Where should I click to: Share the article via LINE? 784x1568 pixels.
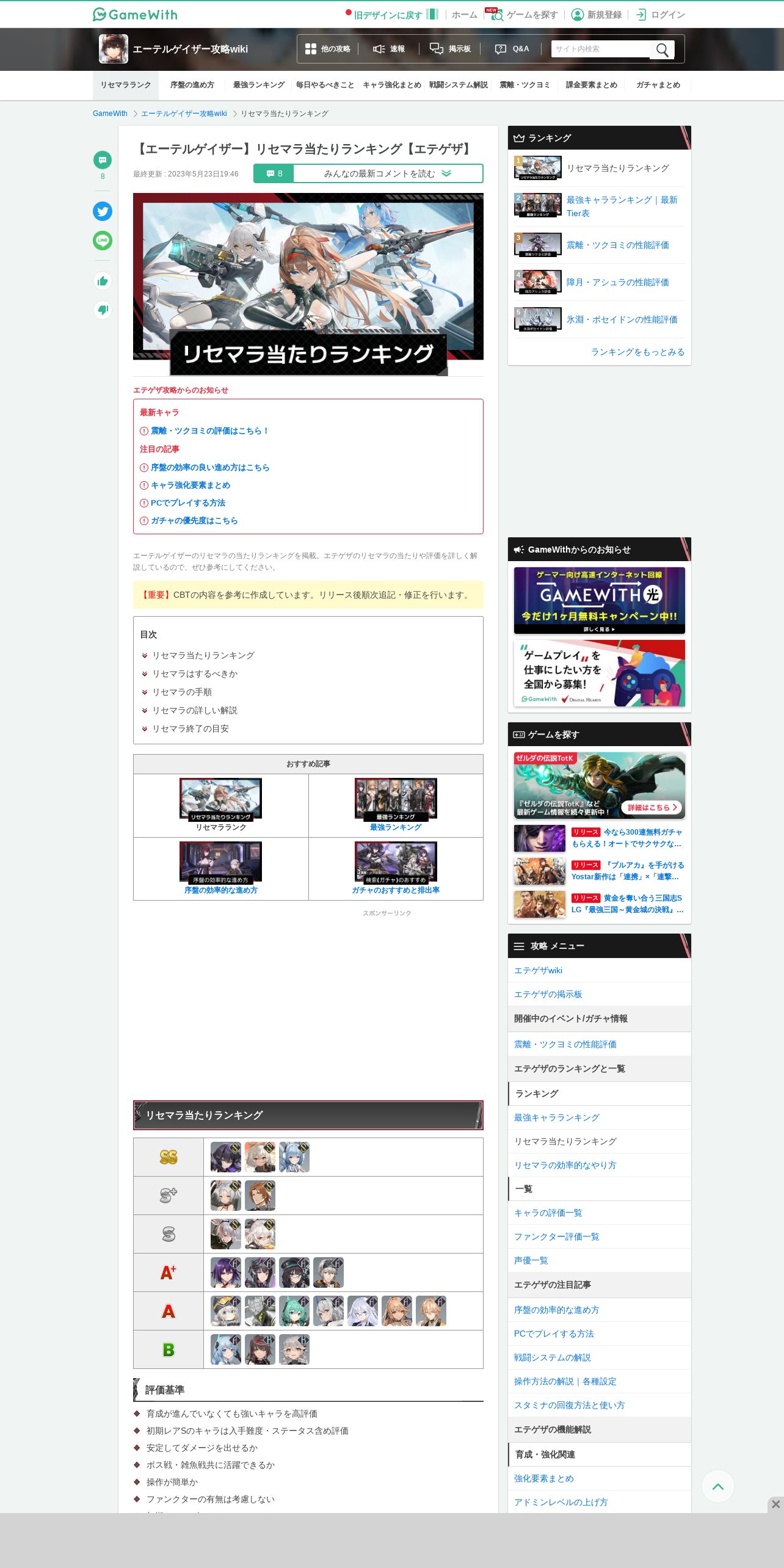click(103, 241)
